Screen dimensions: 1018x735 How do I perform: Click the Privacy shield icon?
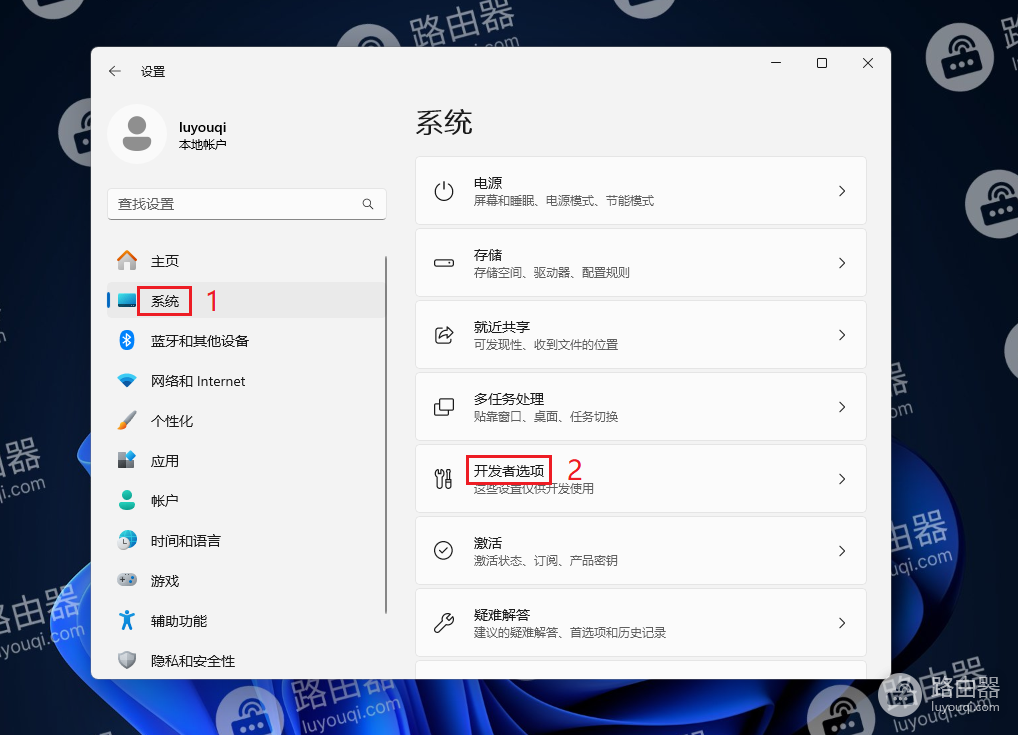click(x=127, y=660)
